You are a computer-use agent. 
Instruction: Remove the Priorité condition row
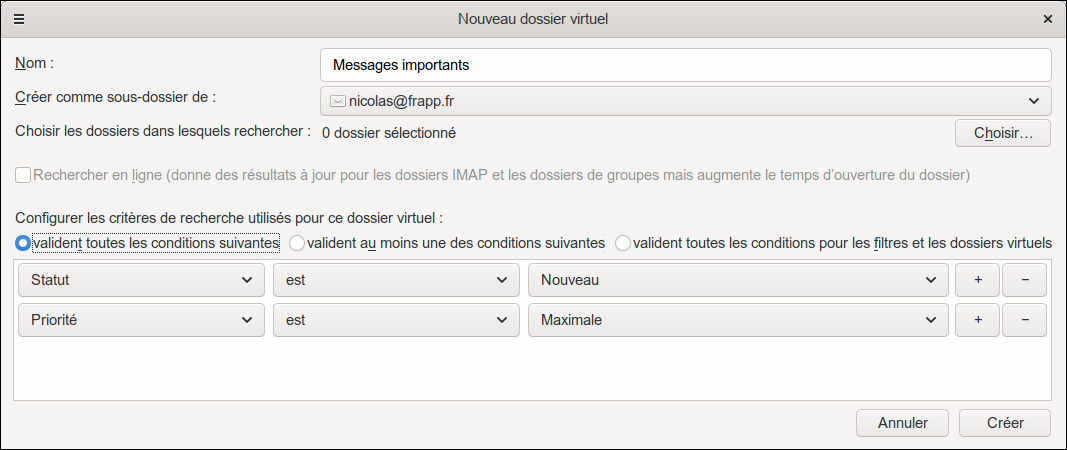point(1025,320)
